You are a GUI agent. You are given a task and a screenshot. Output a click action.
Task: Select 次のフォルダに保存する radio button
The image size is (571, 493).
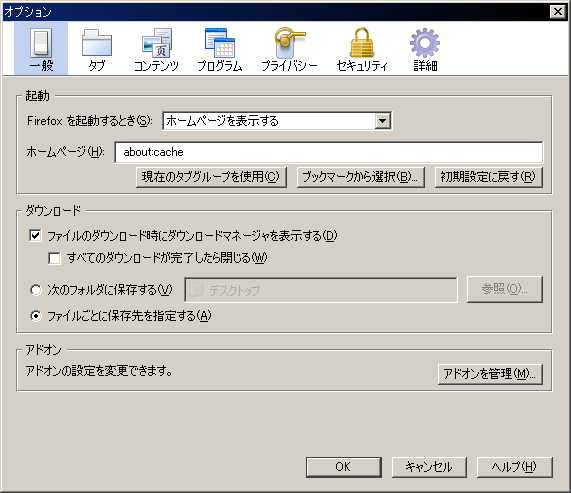pos(36,290)
